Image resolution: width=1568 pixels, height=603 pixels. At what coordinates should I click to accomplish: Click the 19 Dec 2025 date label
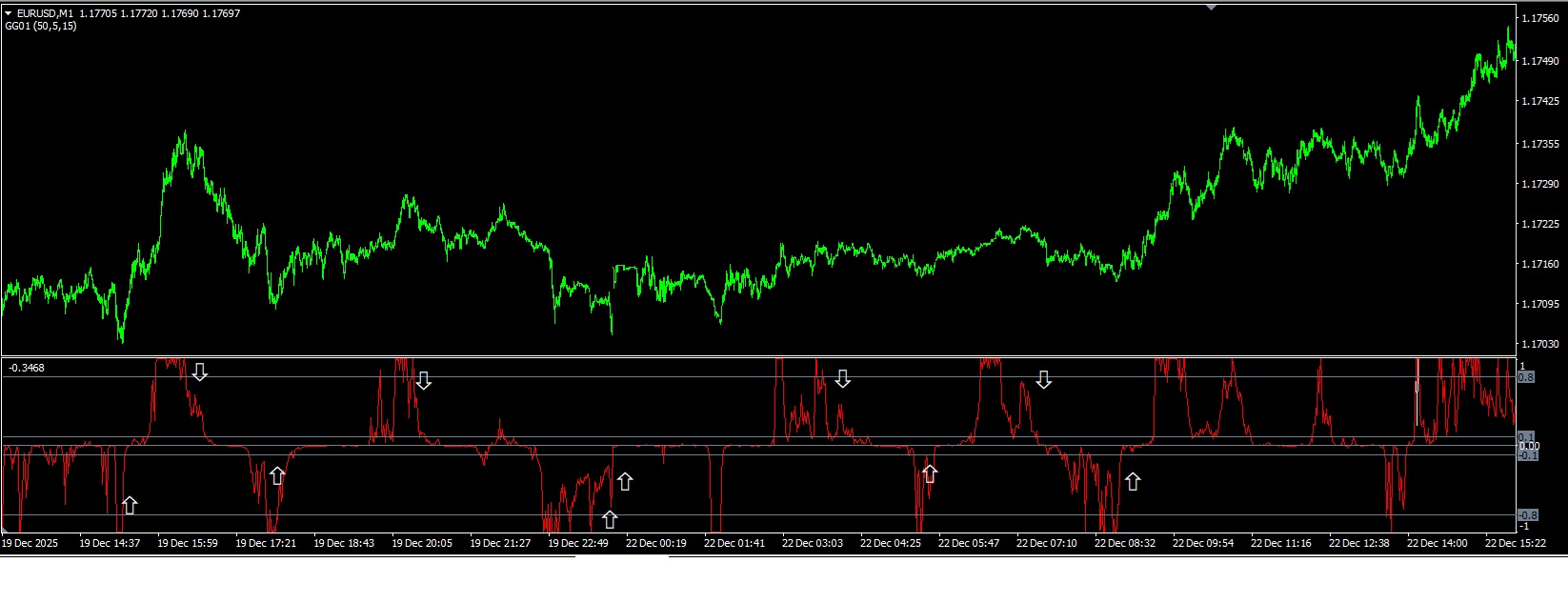click(30, 543)
